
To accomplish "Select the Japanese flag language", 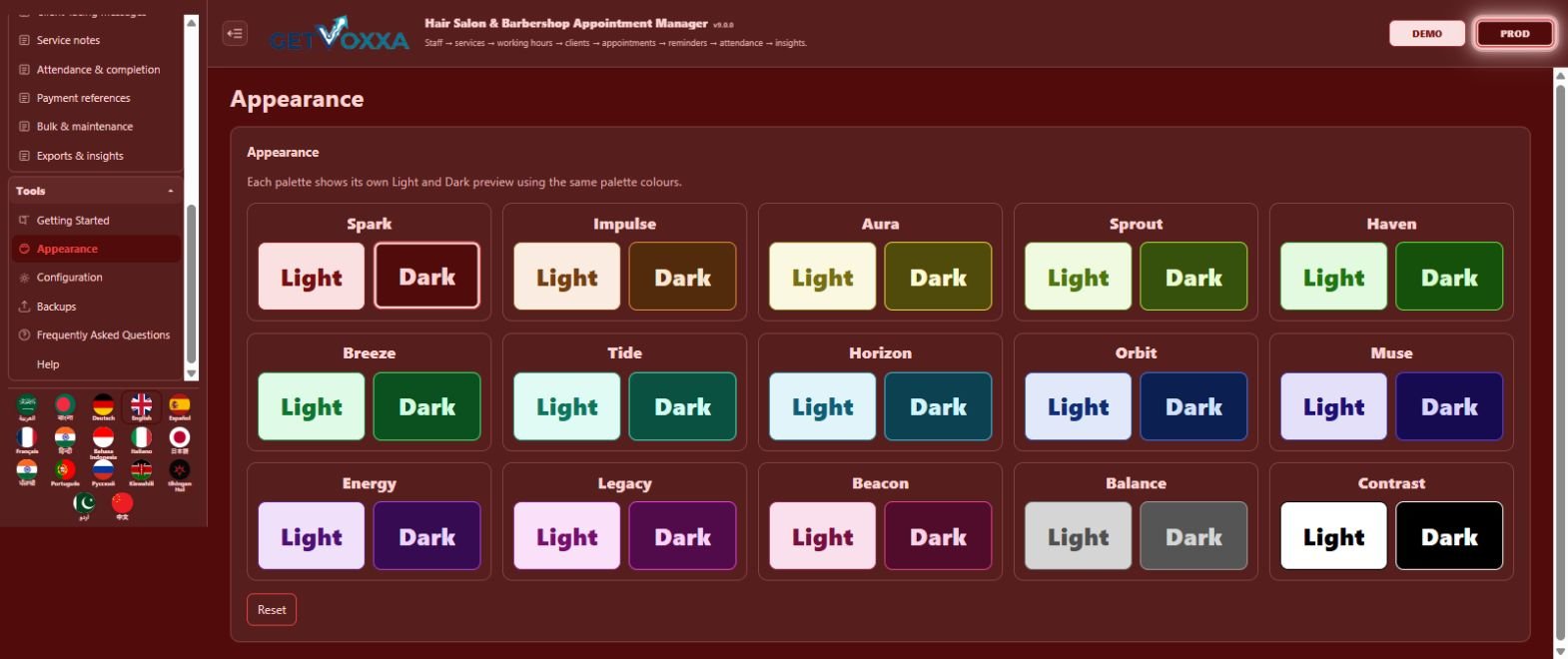I will tap(180, 440).
